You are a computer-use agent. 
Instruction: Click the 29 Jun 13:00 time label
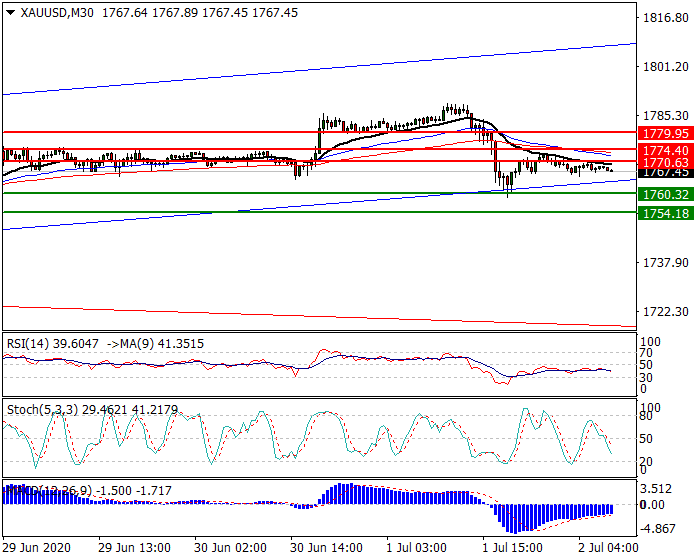pos(134,547)
